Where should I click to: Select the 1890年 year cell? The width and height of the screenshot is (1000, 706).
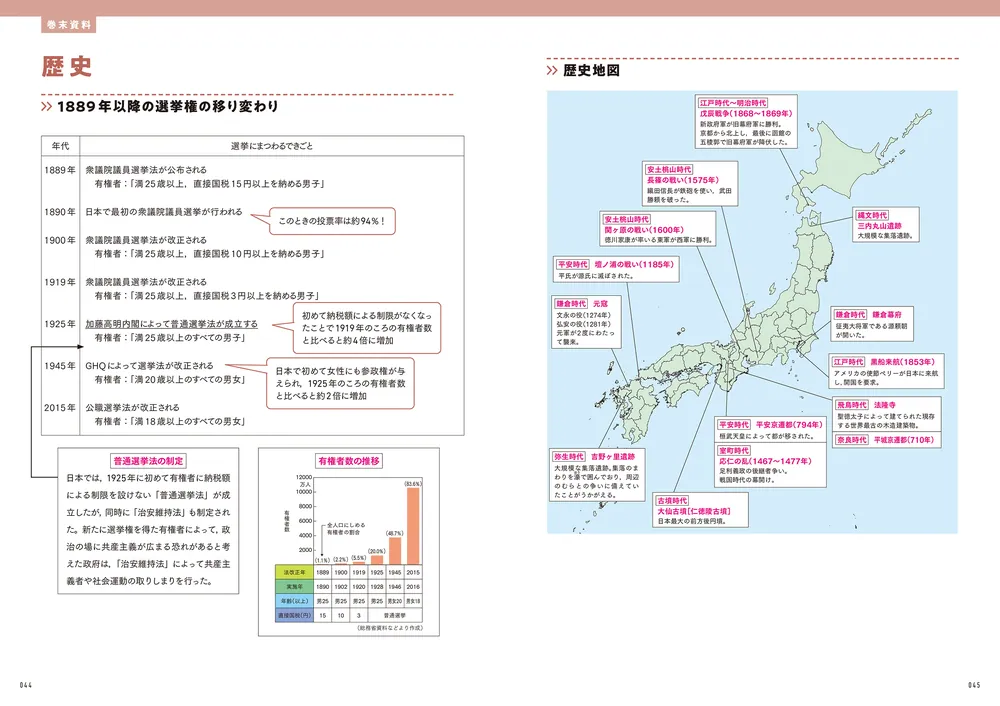point(60,212)
